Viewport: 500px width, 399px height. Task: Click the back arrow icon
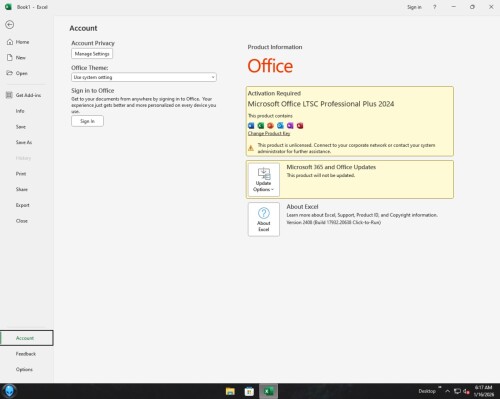point(10,25)
